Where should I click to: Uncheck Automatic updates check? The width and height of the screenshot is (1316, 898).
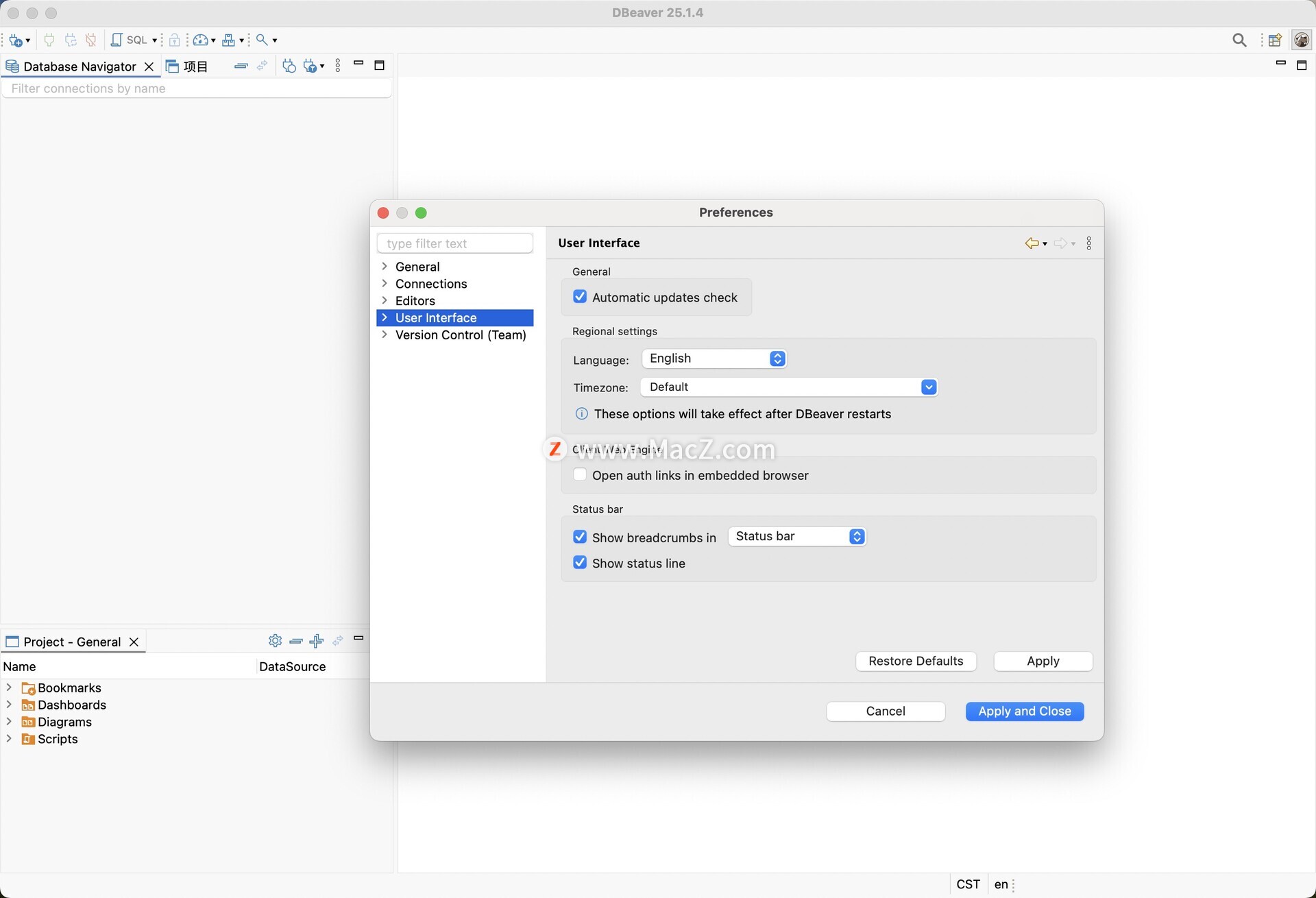tap(580, 297)
